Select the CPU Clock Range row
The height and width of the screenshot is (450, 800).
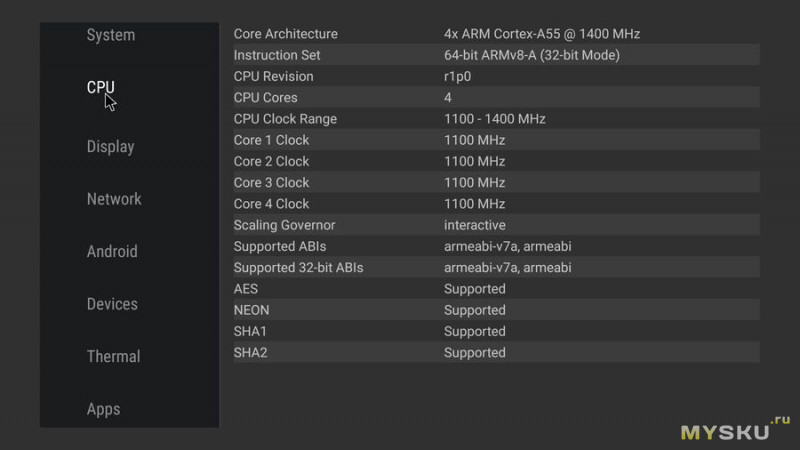click(496, 119)
